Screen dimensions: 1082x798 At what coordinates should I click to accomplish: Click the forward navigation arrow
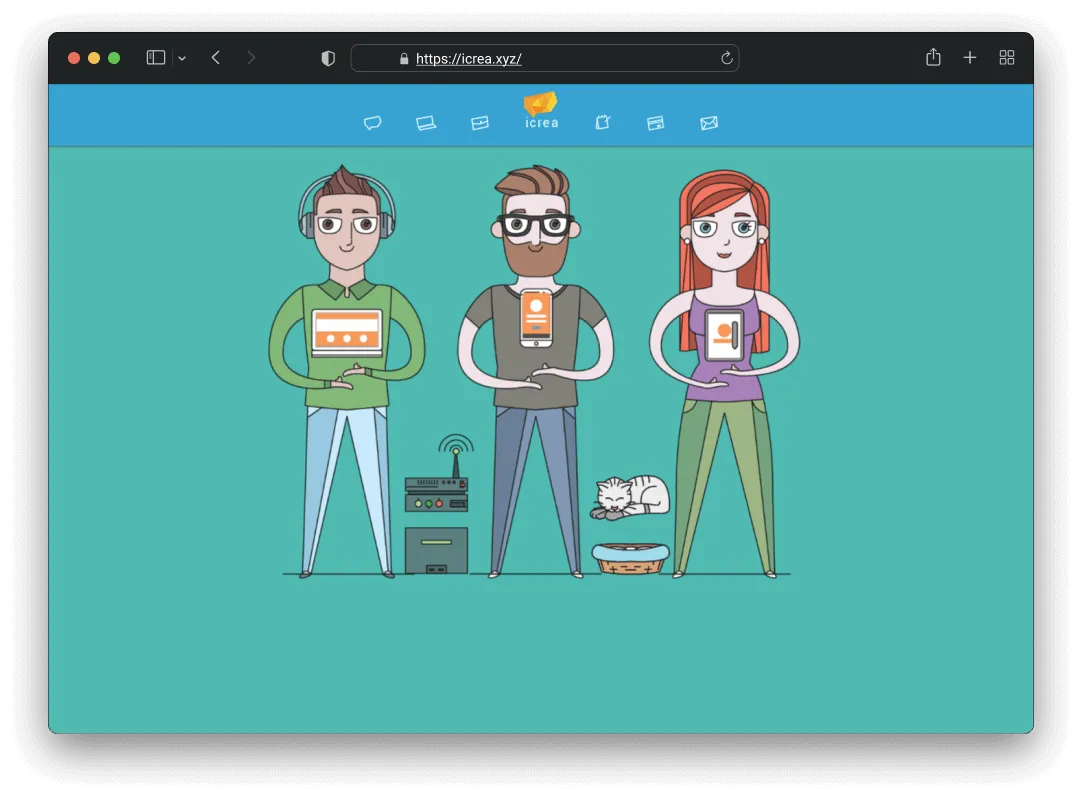pyautogui.click(x=250, y=57)
